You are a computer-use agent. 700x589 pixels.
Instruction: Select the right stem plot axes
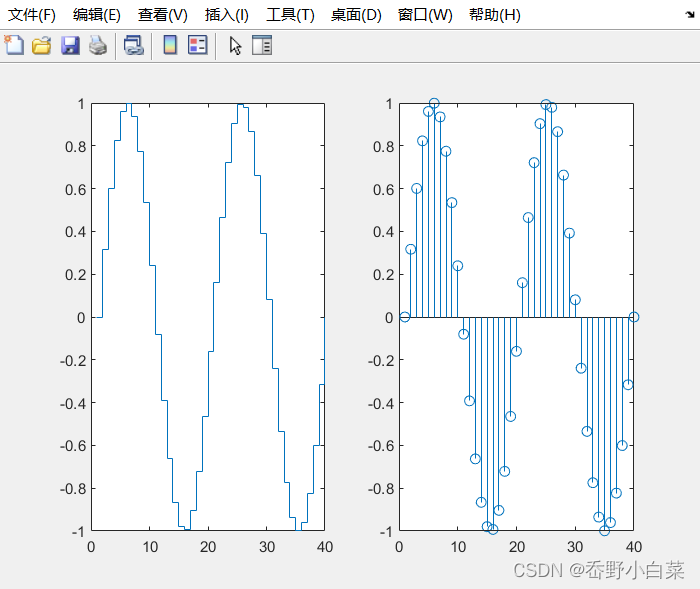click(517, 317)
